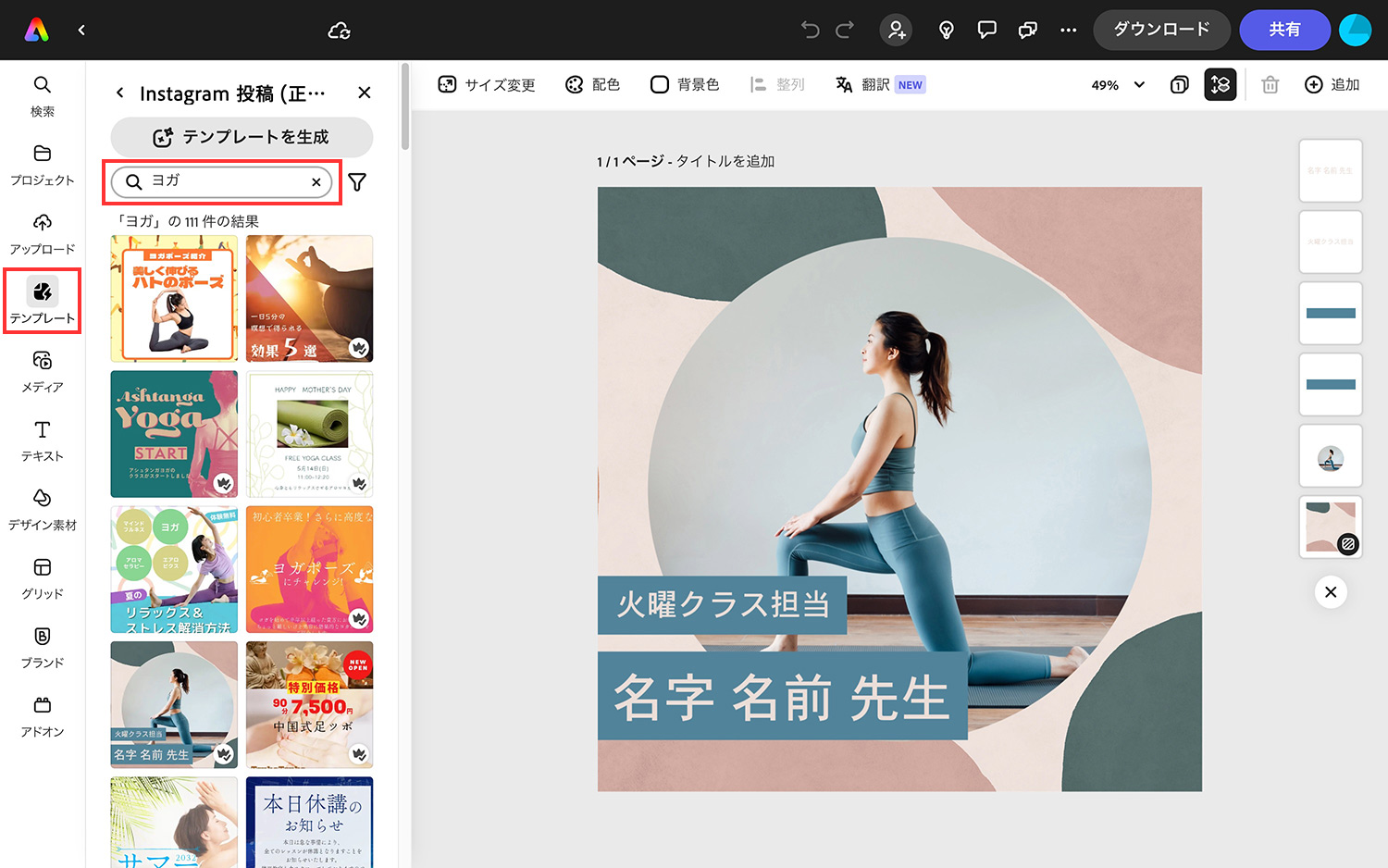This screenshot has width=1388, height=868.
Task: Click タイトルを追加 page title
Action: pos(725,161)
